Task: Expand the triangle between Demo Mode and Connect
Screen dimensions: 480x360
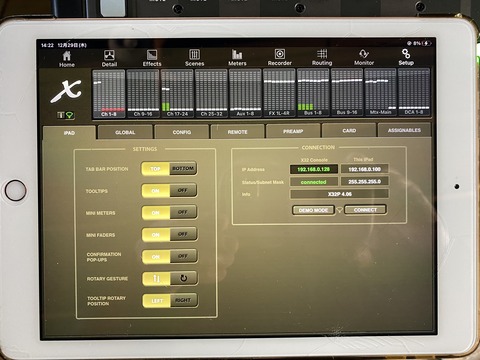Action: point(339,210)
